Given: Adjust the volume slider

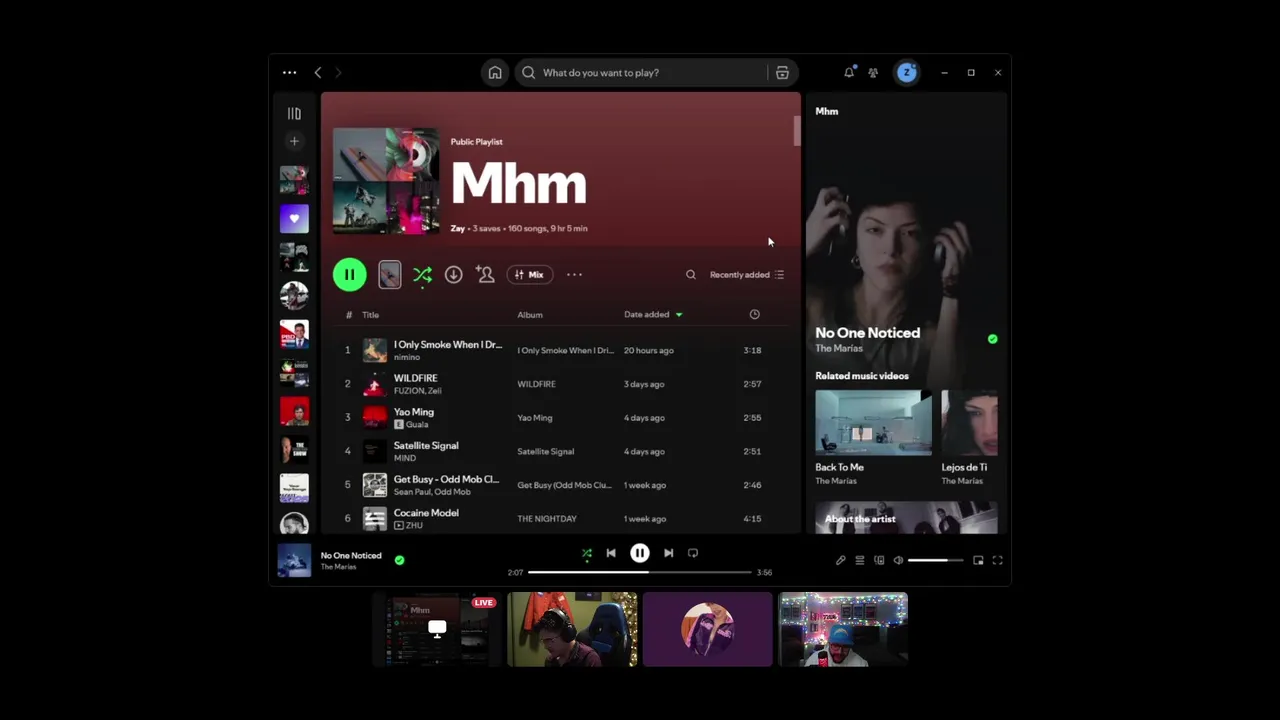Looking at the screenshot, I should [x=935, y=560].
